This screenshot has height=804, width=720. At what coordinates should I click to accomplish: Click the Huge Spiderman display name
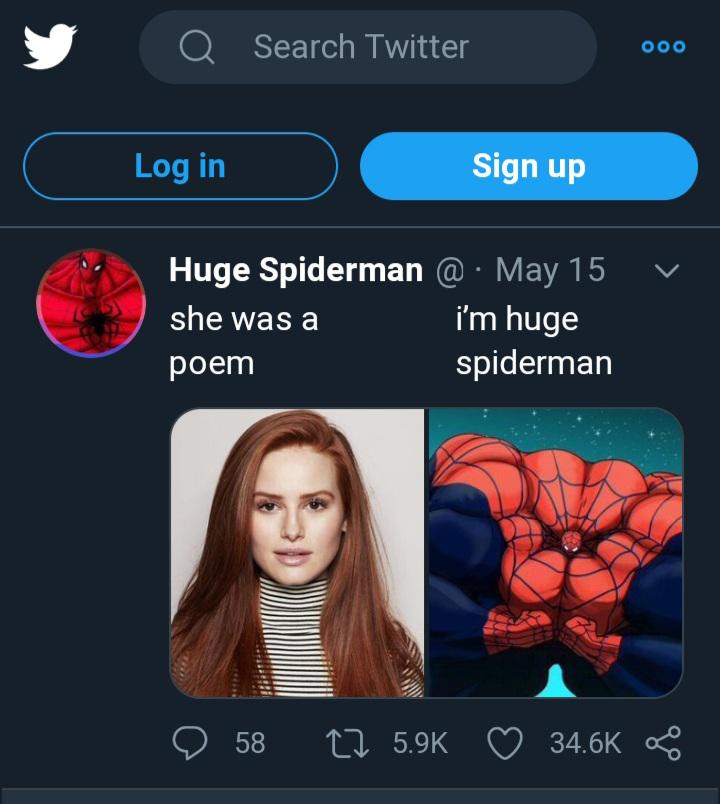coord(296,270)
